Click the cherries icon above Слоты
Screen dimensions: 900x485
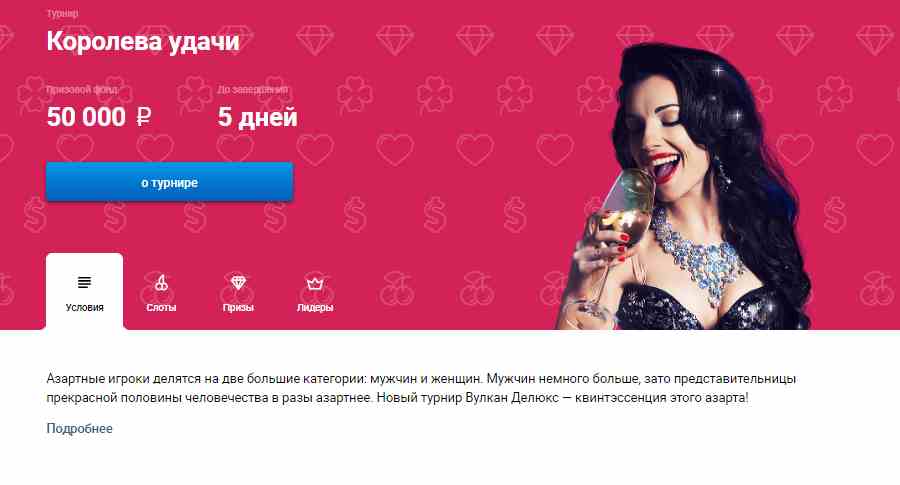click(161, 282)
